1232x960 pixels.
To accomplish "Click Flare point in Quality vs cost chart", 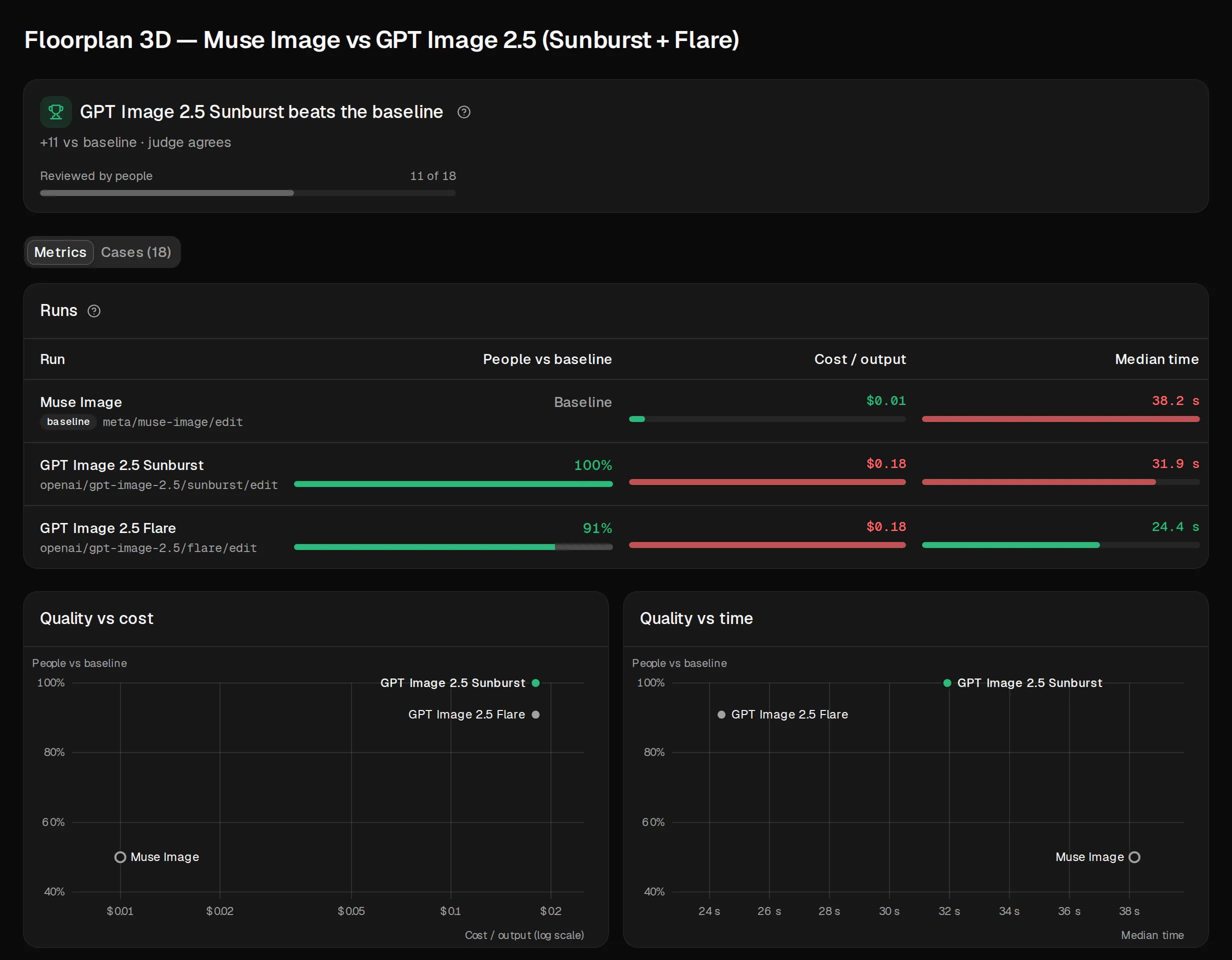I will pos(535,714).
